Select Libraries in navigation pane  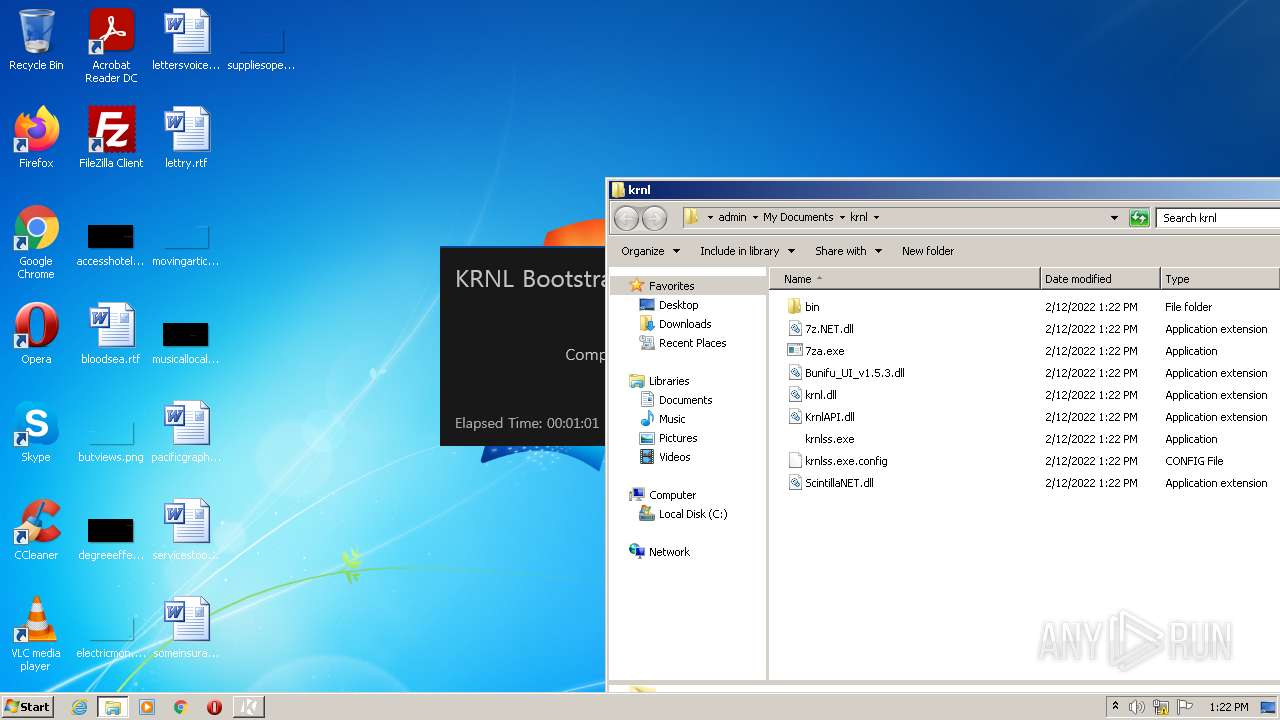[x=669, y=381]
